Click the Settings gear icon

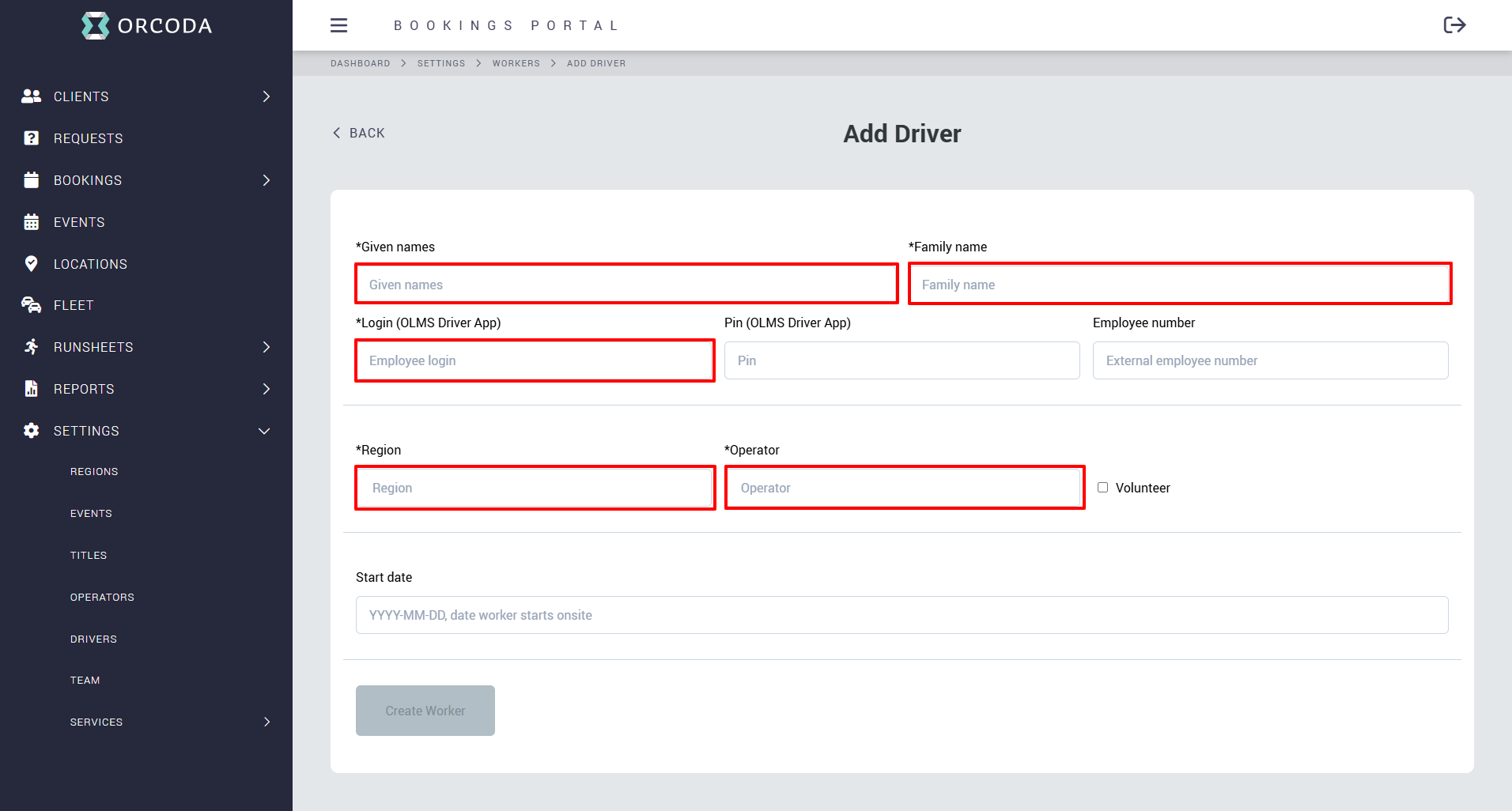[x=31, y=431]
